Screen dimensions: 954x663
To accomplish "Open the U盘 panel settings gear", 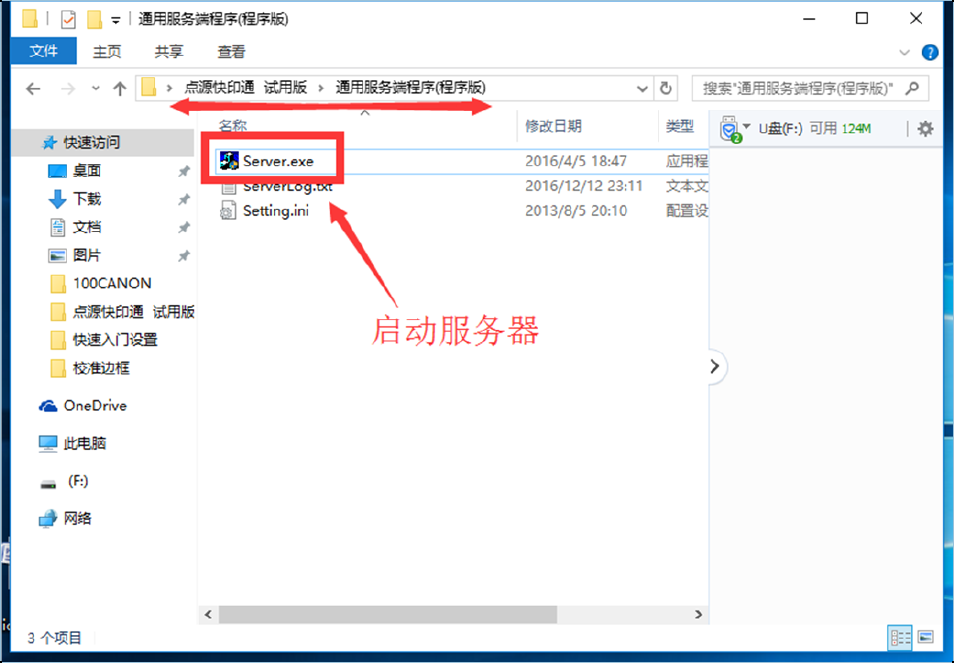I will [x=925, y=128].
